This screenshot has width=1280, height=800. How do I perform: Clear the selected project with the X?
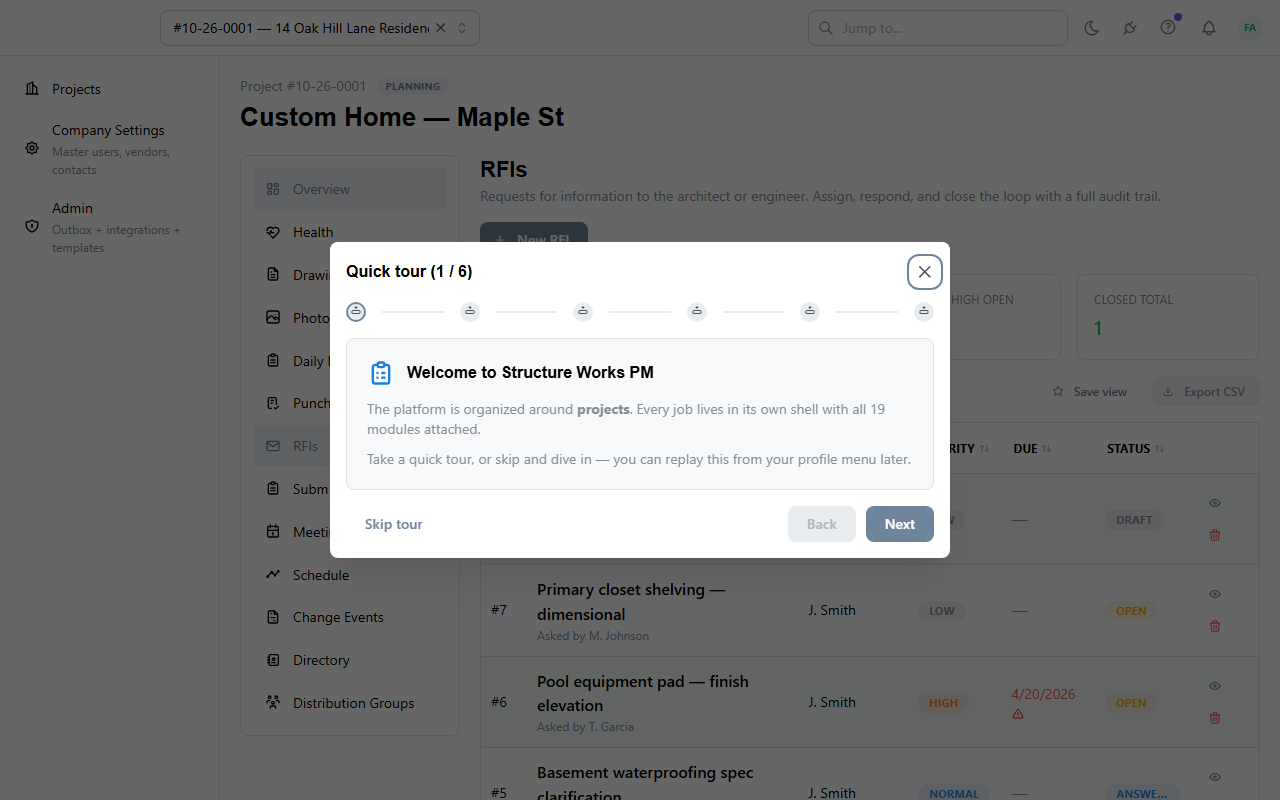click(441, 28)
